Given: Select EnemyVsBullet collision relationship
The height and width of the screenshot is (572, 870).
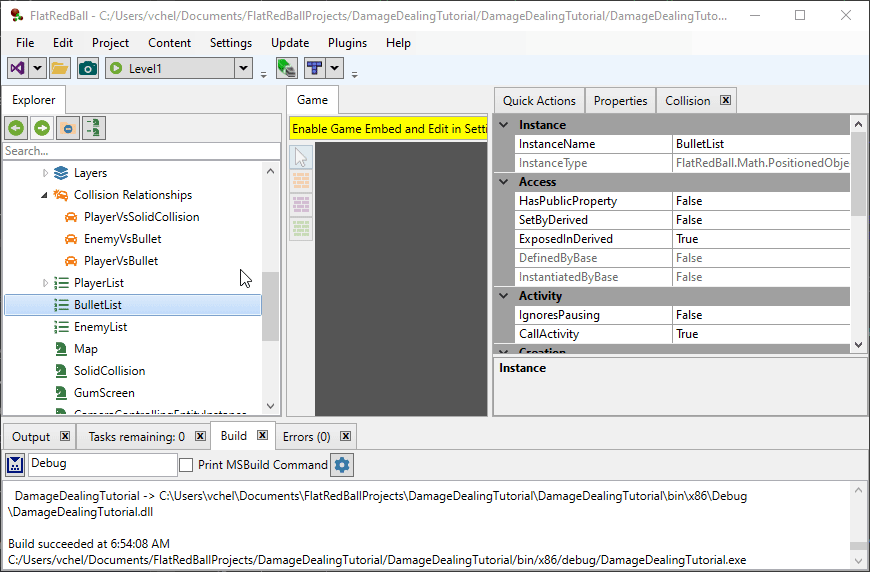Looking at the screenshot, I should coord(122,239).
